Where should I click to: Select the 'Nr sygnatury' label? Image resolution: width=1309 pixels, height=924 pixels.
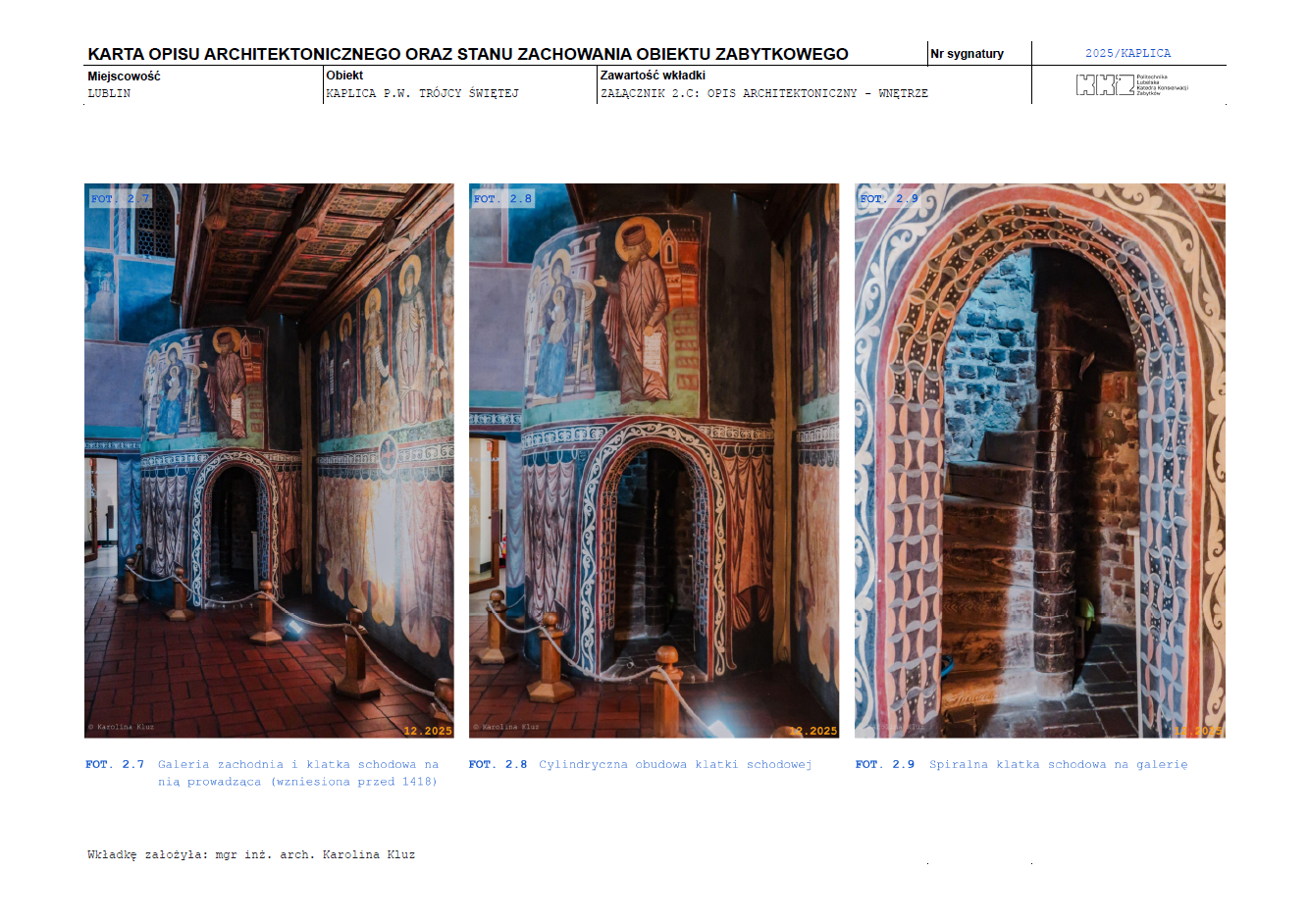coord(967,54)
